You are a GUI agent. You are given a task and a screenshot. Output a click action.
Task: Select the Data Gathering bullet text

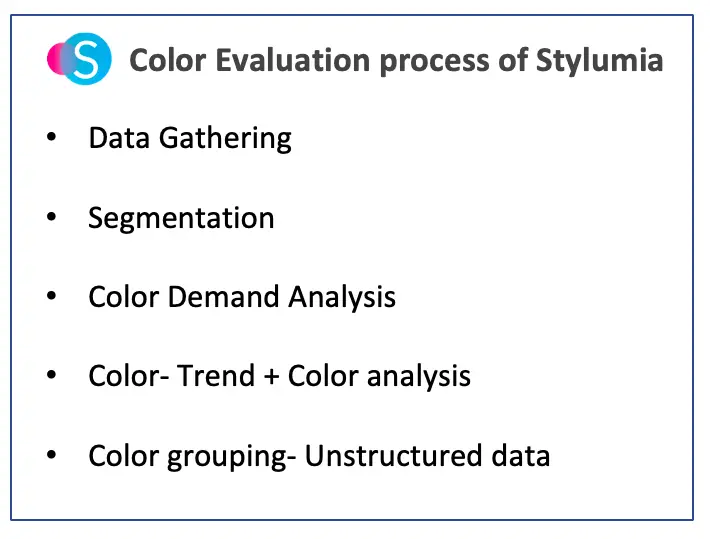[x=190, y=138]
